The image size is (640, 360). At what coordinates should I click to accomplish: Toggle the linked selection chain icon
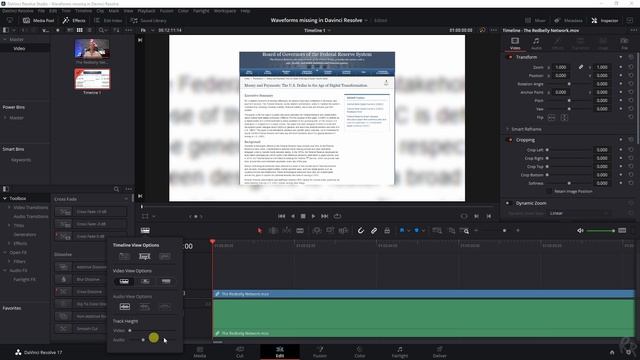click(x=374, y=231)
